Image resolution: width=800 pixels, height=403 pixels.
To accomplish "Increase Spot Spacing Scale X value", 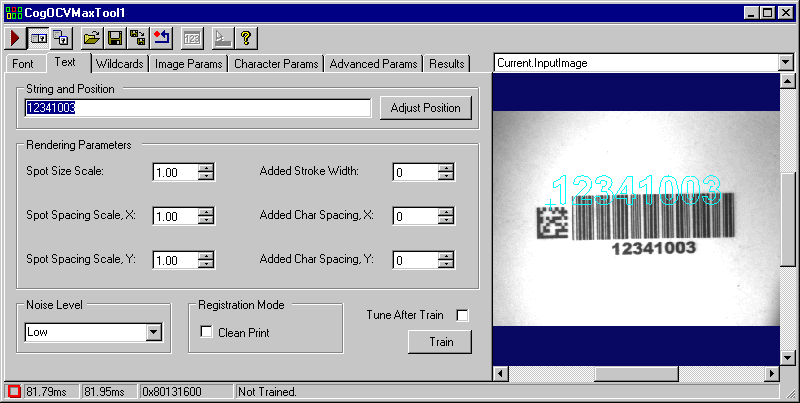I will (x=206, y=212).
